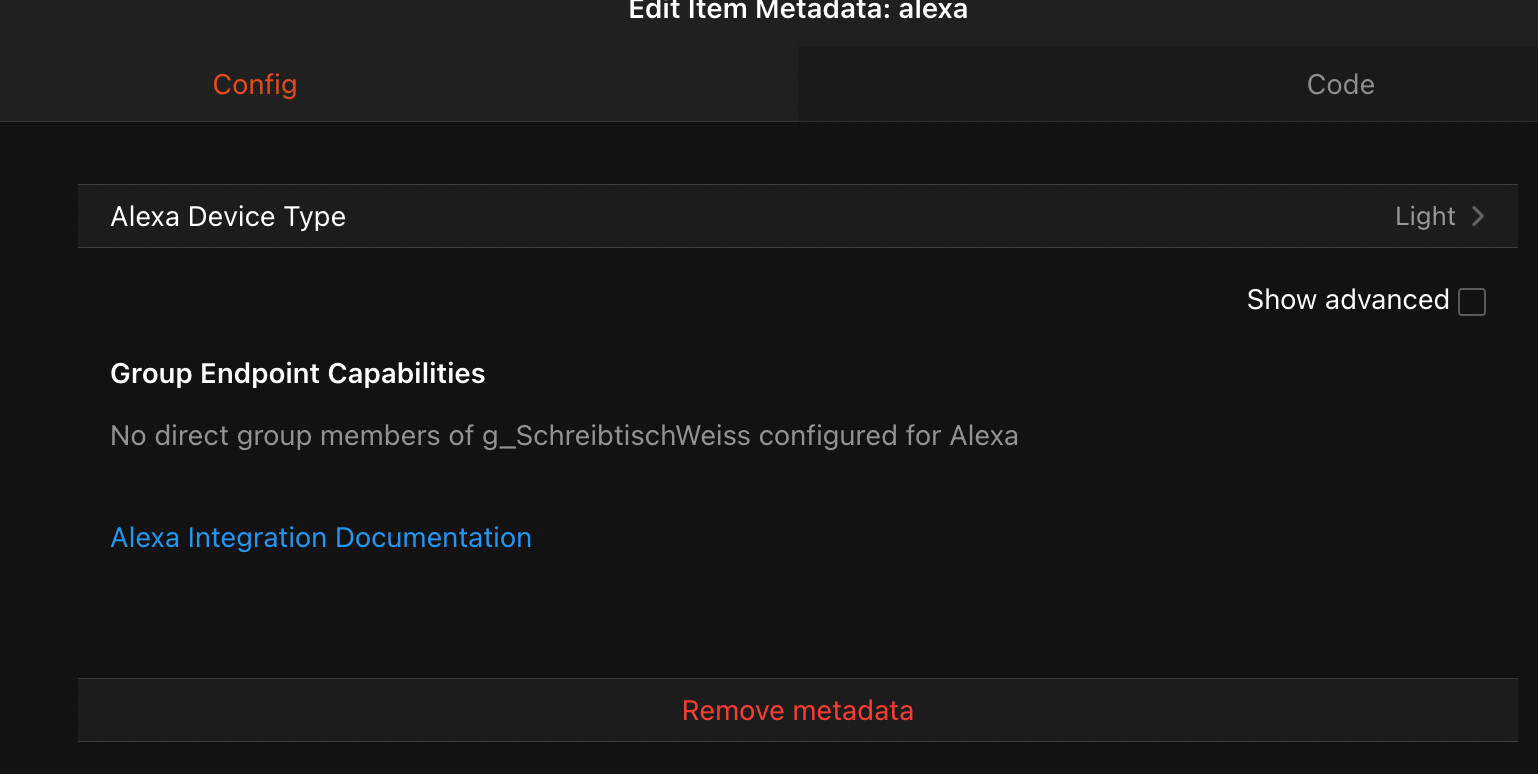Viewport: 1538px width, 774px height.
Task: Click the Edit Item Metadata title
Action: pos(797,11)
